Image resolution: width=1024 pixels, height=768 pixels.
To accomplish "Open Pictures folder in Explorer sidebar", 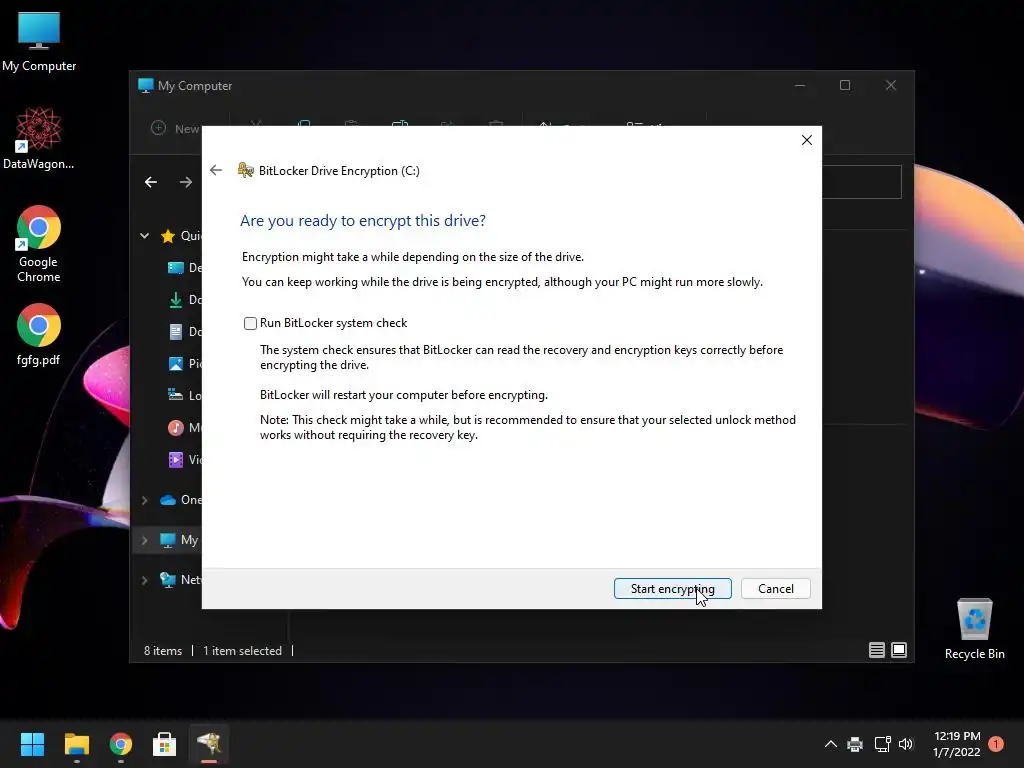I will click(185, 364).
